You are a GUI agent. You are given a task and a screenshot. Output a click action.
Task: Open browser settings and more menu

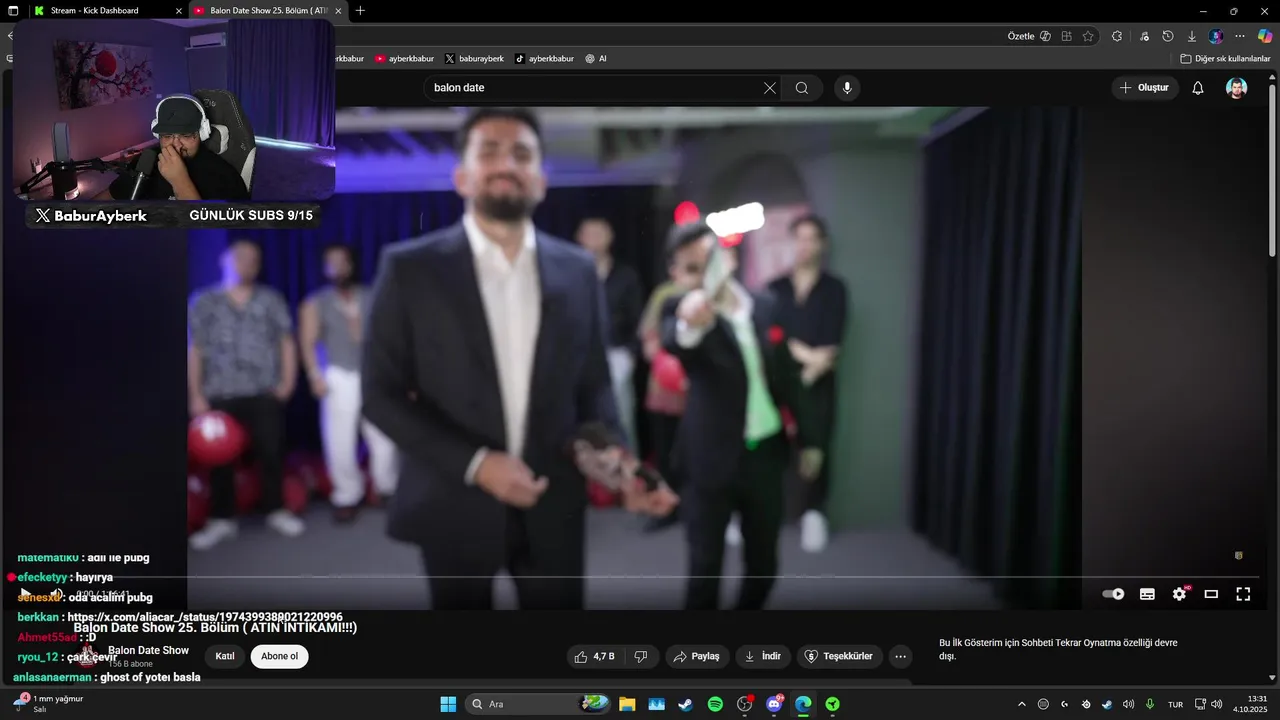pyautogui.click(x=1240, y=36)
